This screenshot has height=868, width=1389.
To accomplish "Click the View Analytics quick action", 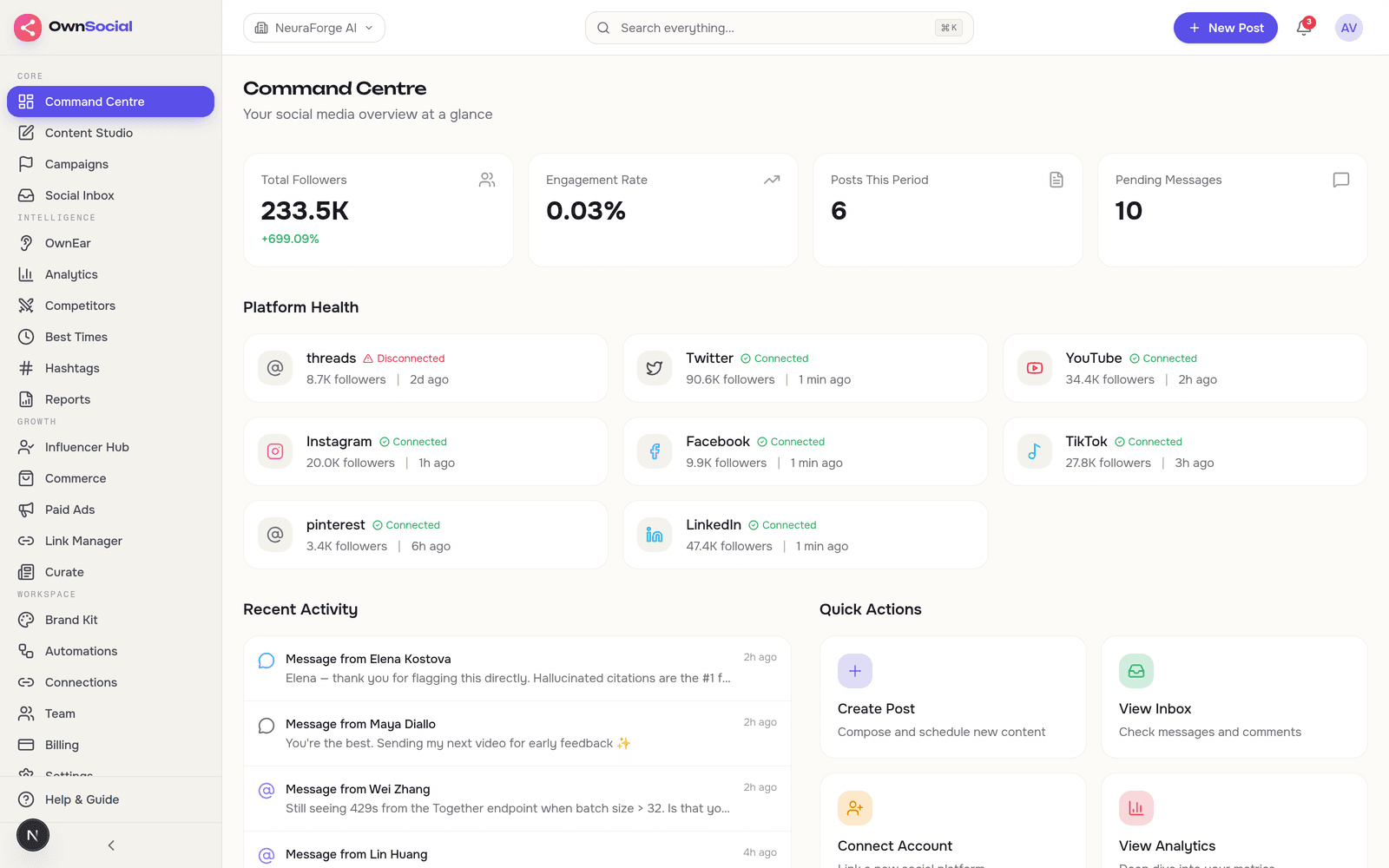I will tap(1234, 821).
